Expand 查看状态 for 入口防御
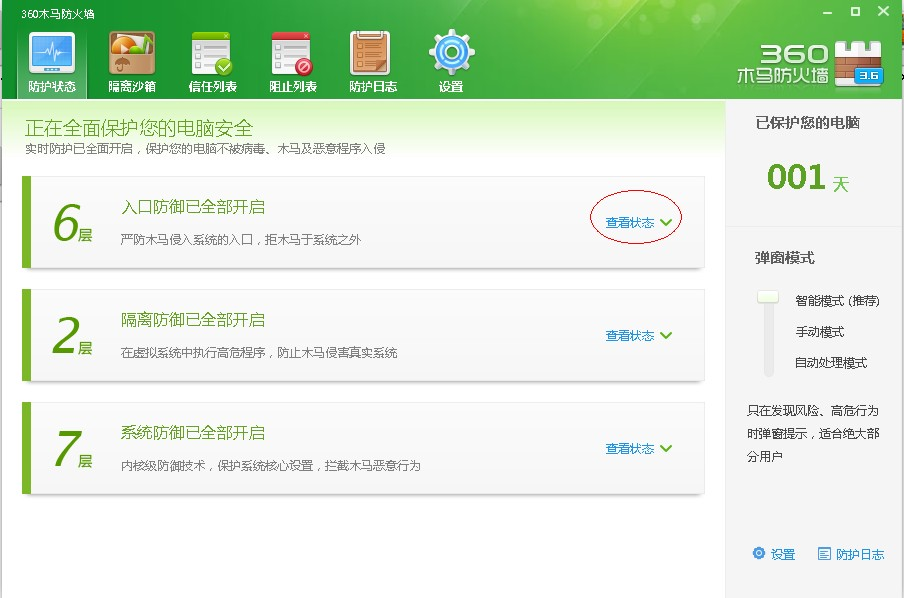The image size is (904, 598). coord(638,223)
